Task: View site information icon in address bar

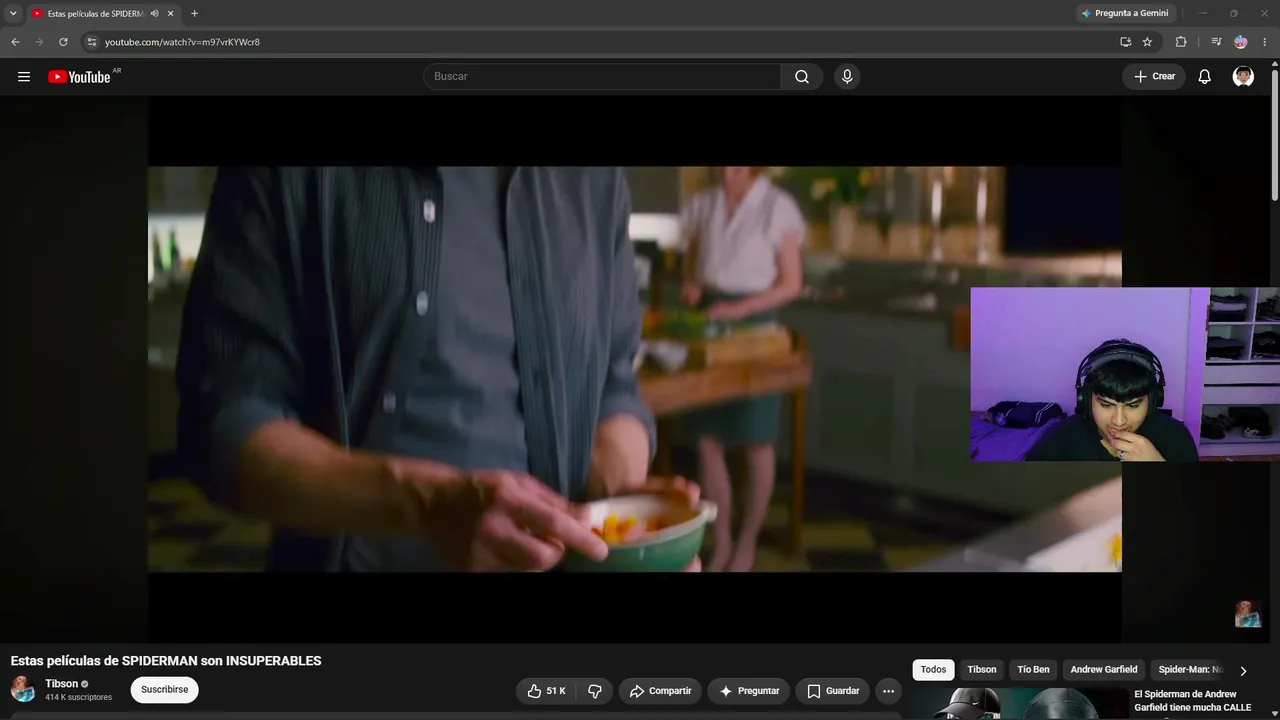Action: coord(91,42)
